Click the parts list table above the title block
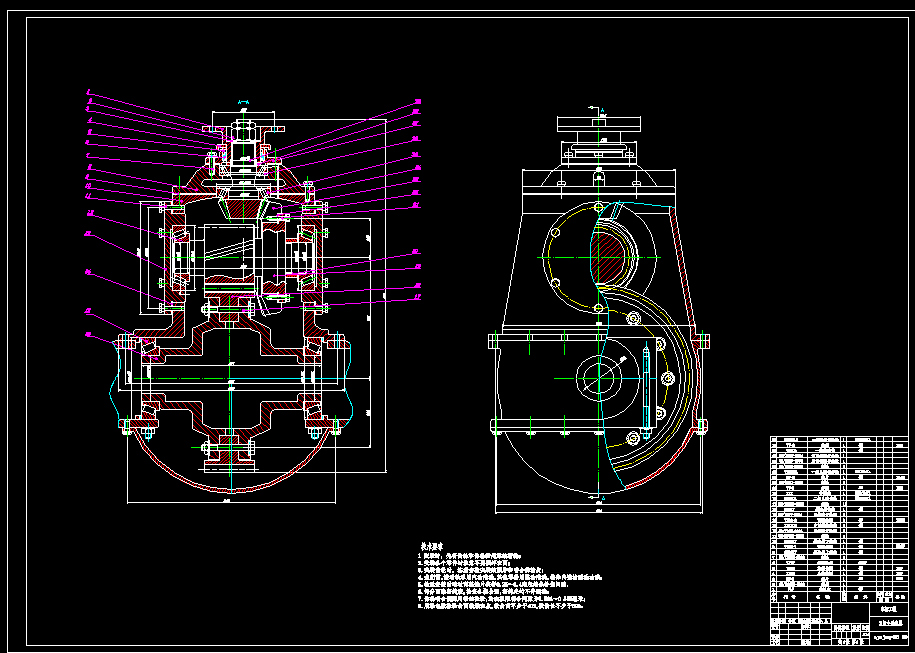 pos(839,519)
